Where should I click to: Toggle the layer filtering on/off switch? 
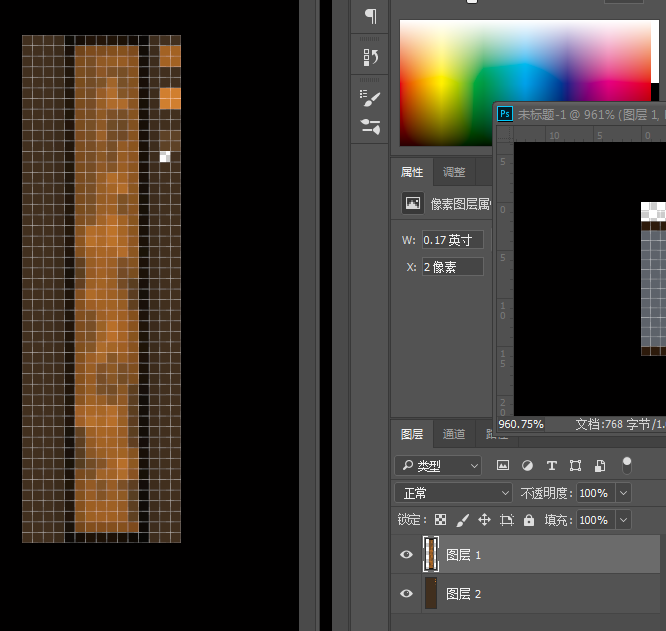click(626, 465)
